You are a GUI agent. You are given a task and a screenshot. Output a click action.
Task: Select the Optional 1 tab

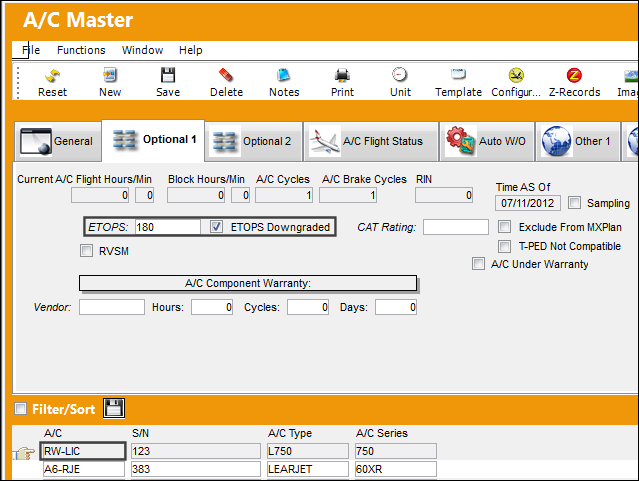[153, 140]
